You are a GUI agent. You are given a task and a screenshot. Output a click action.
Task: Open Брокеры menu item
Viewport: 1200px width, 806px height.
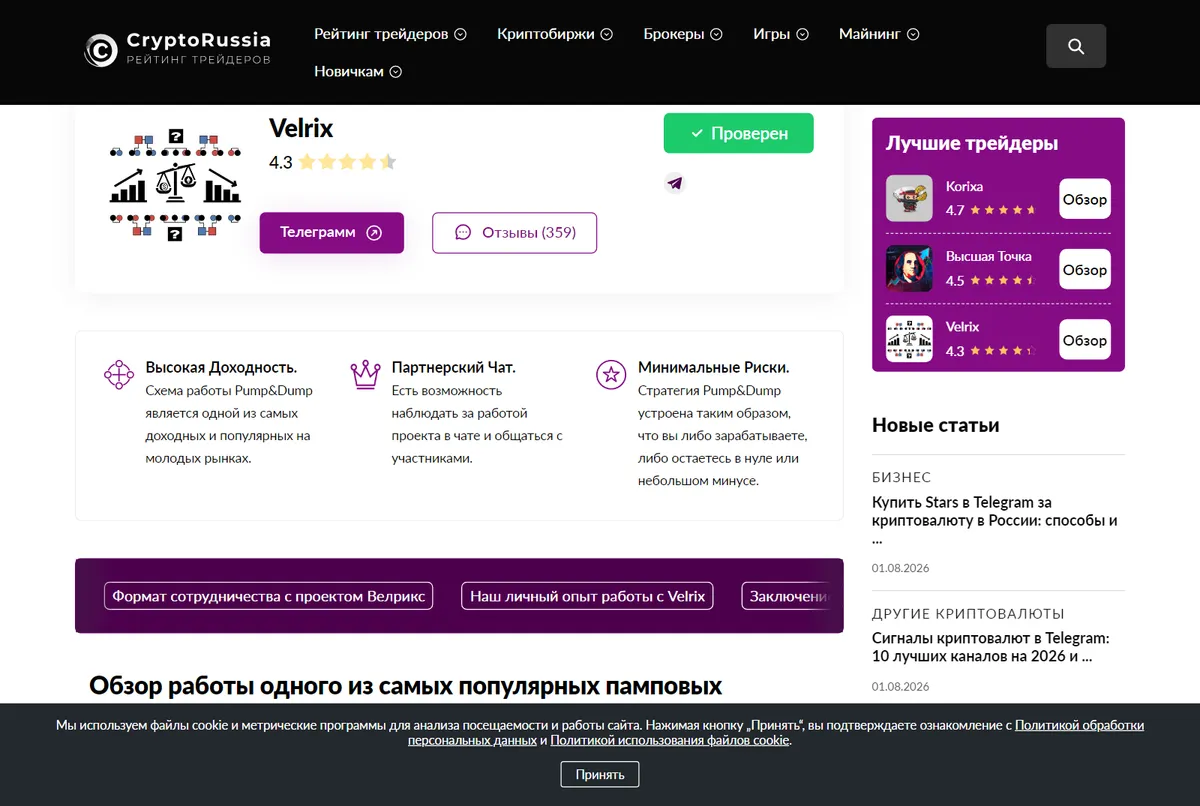674,34
